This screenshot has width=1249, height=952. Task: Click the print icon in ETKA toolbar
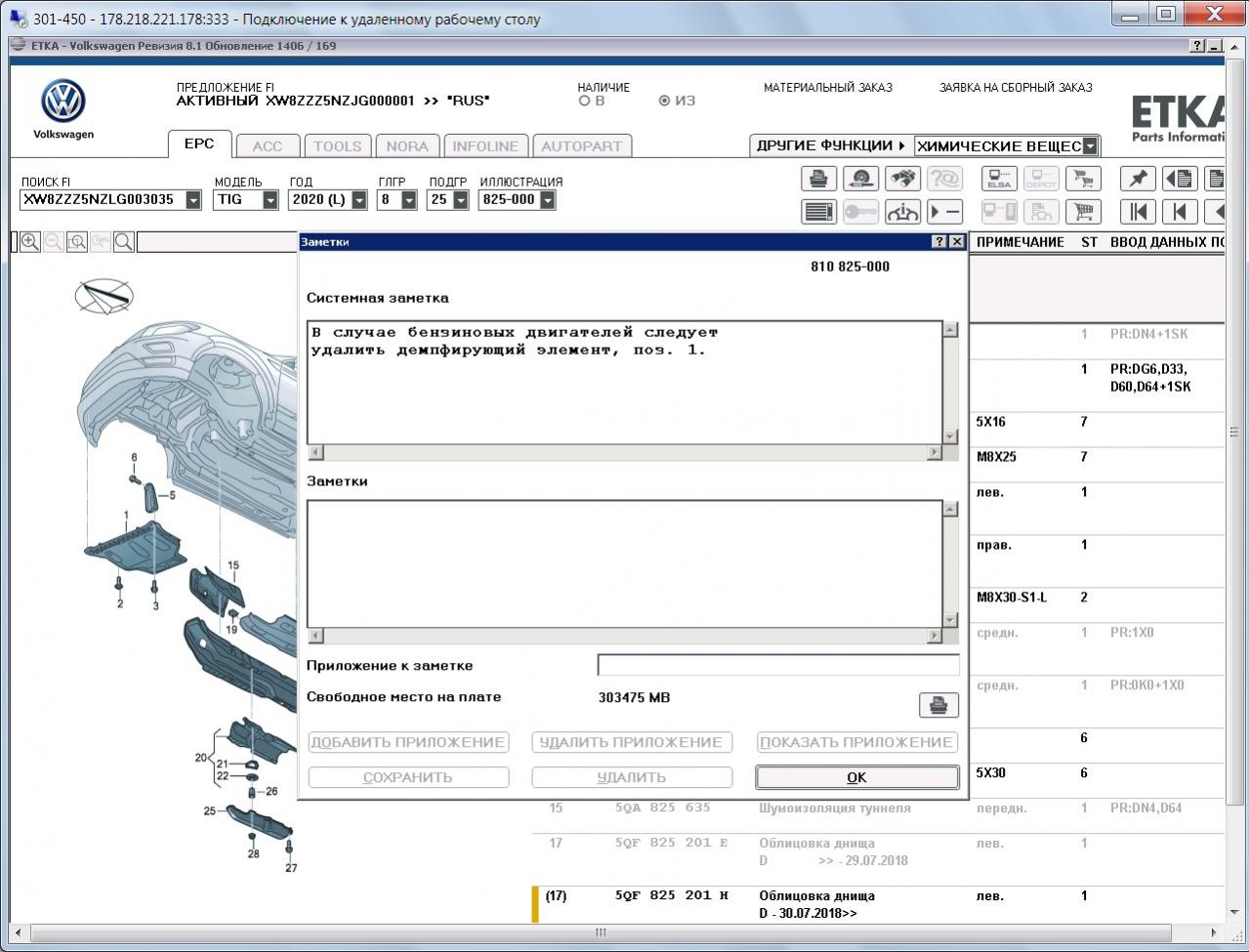pyautogui.click(x=818, y=179)
